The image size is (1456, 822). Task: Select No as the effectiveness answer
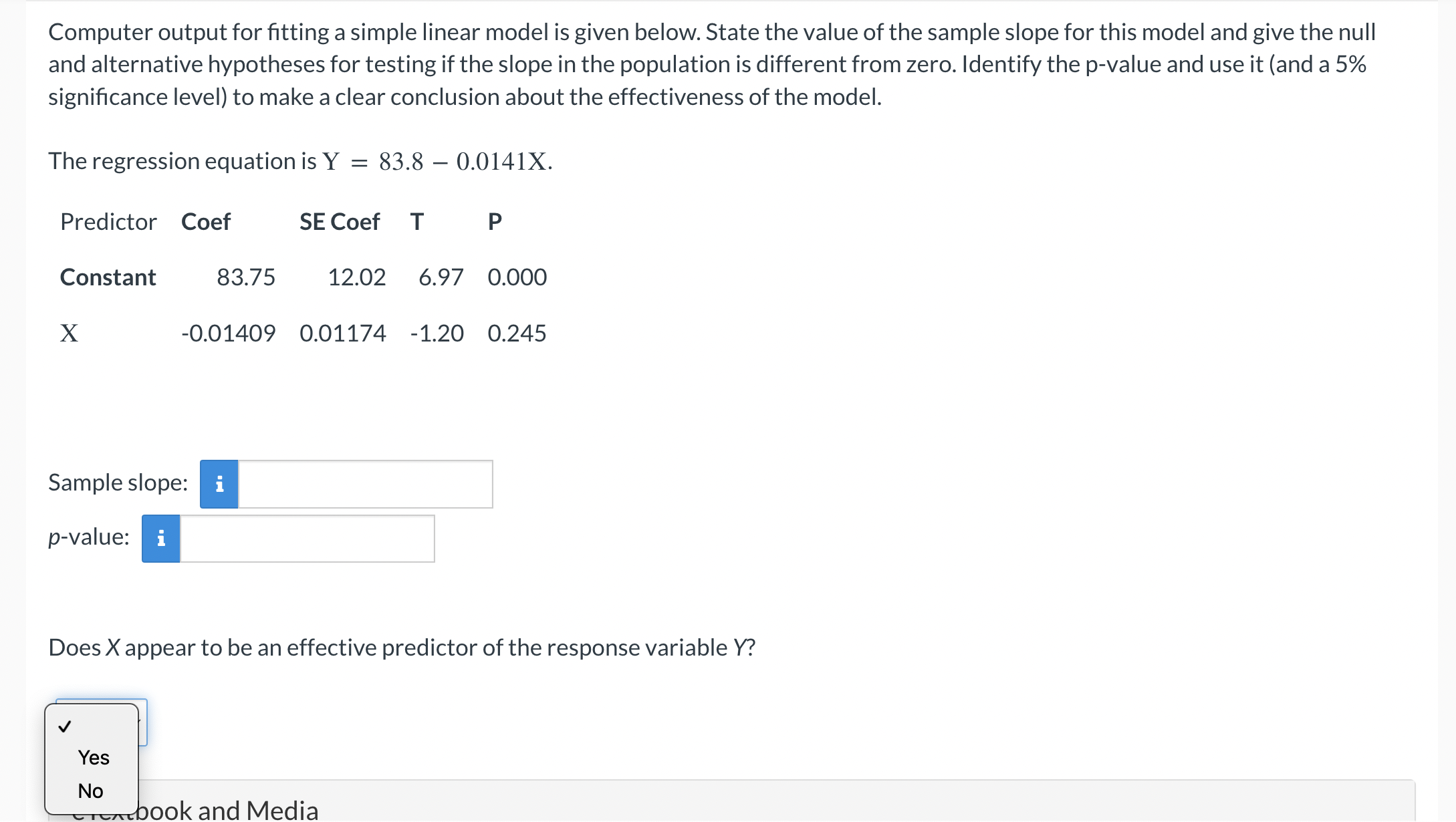[90, 791]
